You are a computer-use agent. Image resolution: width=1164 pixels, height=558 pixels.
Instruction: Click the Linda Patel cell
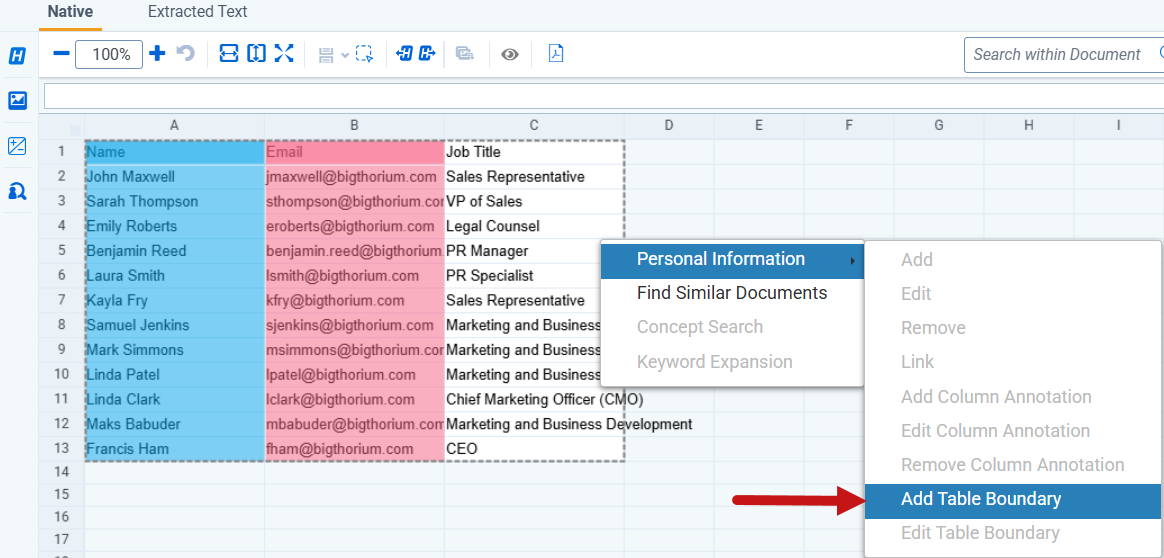coord(174,375)
